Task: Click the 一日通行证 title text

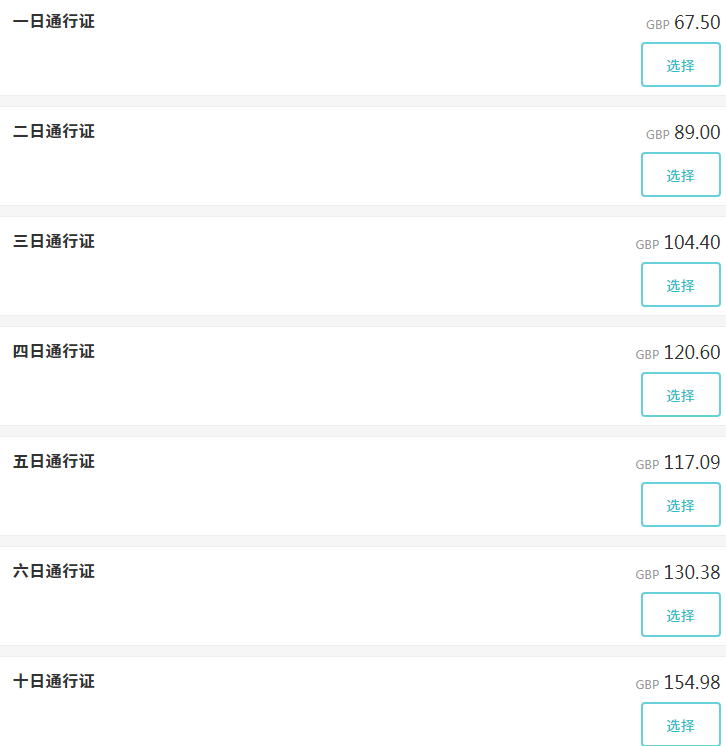Action: [x=54, y=21]
